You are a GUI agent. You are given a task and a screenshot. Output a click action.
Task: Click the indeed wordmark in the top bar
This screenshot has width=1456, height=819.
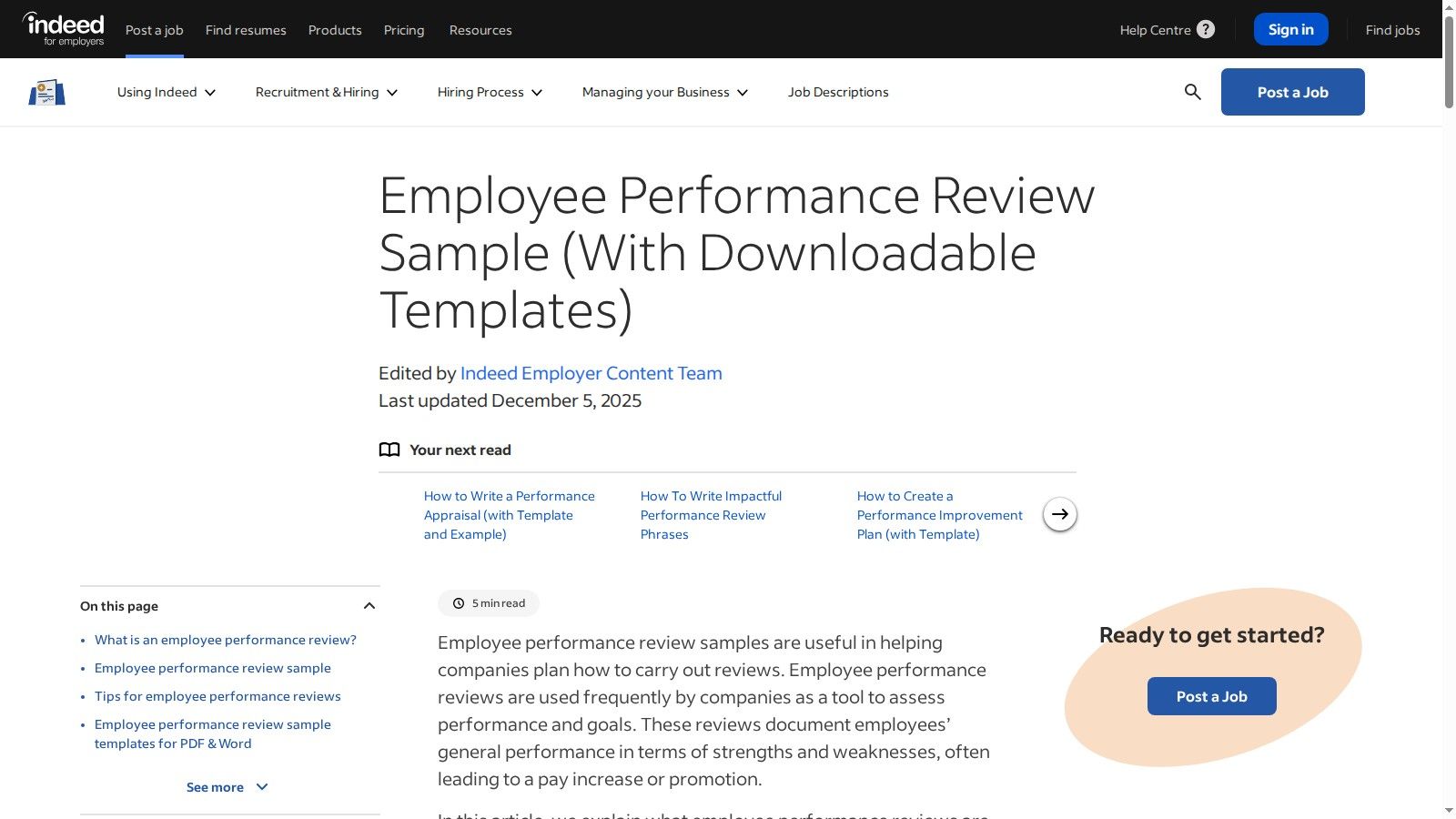click(x=63, y=23)
